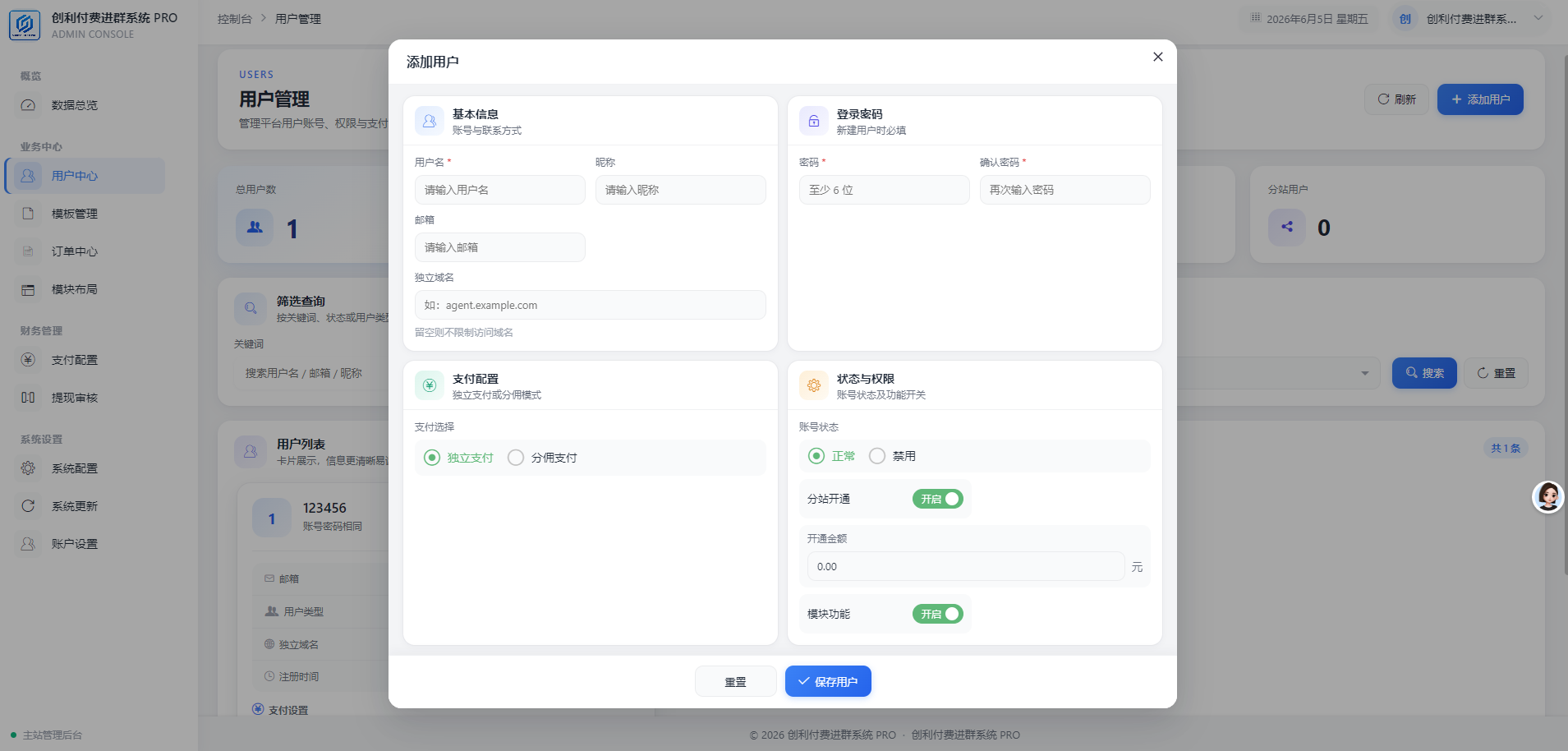Toggle the 模块功能 switch
Viewport: 1568px width, 751px height.
click(x=938, y=614)
